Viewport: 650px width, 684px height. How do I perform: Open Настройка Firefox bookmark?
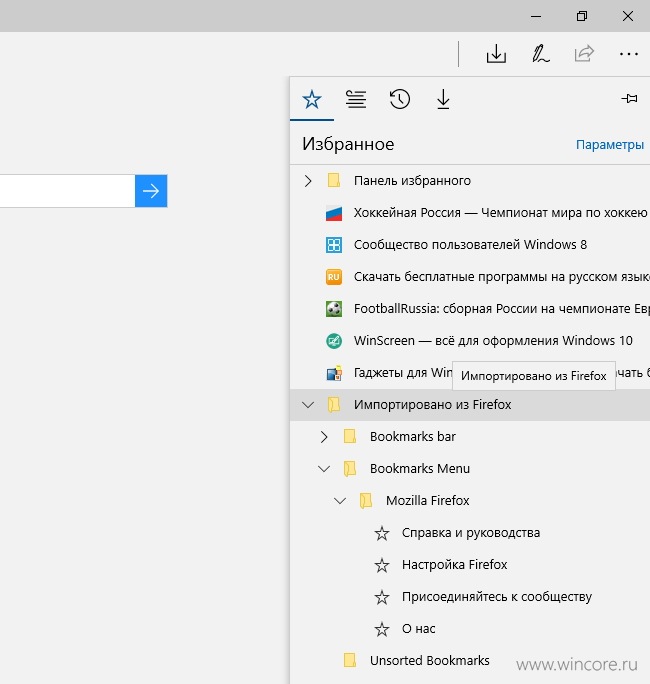(x=455, y=565)
